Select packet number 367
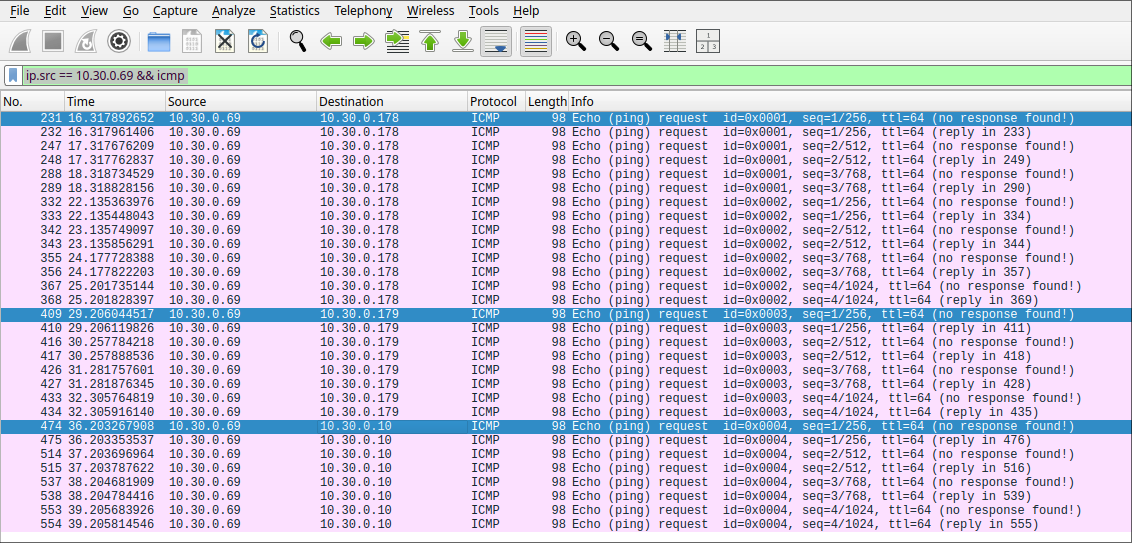1132x543 pixels. pos(566,286)
